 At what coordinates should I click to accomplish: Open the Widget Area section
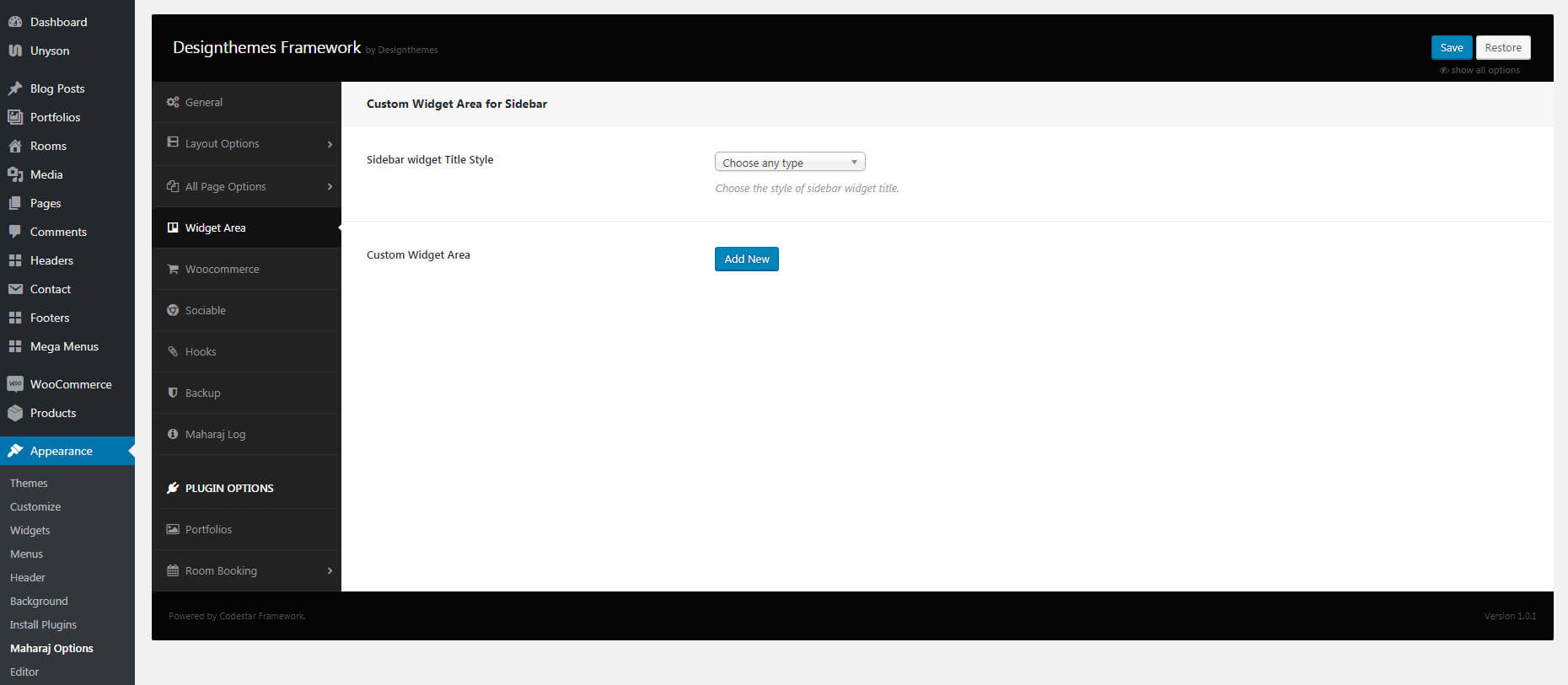tap(246, 227)
